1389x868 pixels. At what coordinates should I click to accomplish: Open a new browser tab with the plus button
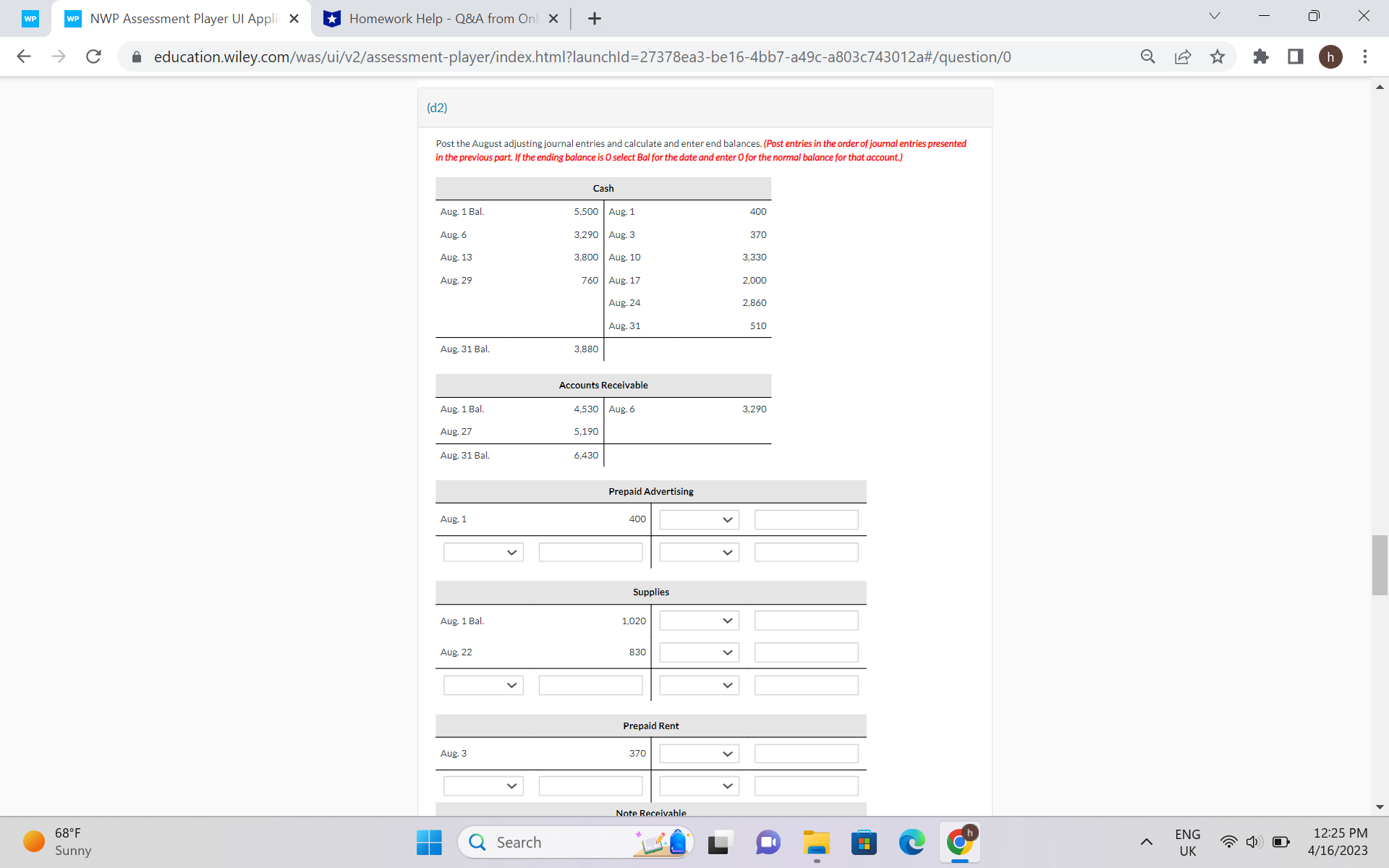595,18
